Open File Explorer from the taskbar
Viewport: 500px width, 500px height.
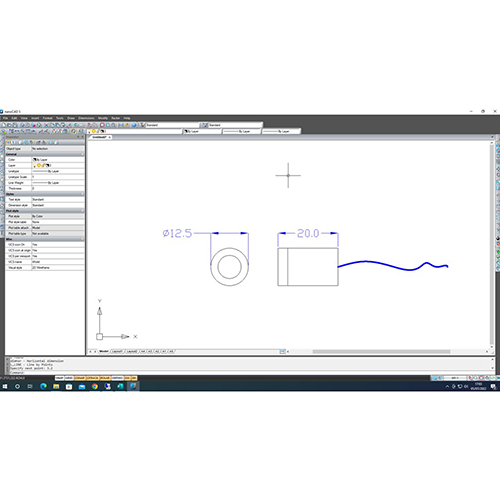(56, 386)
